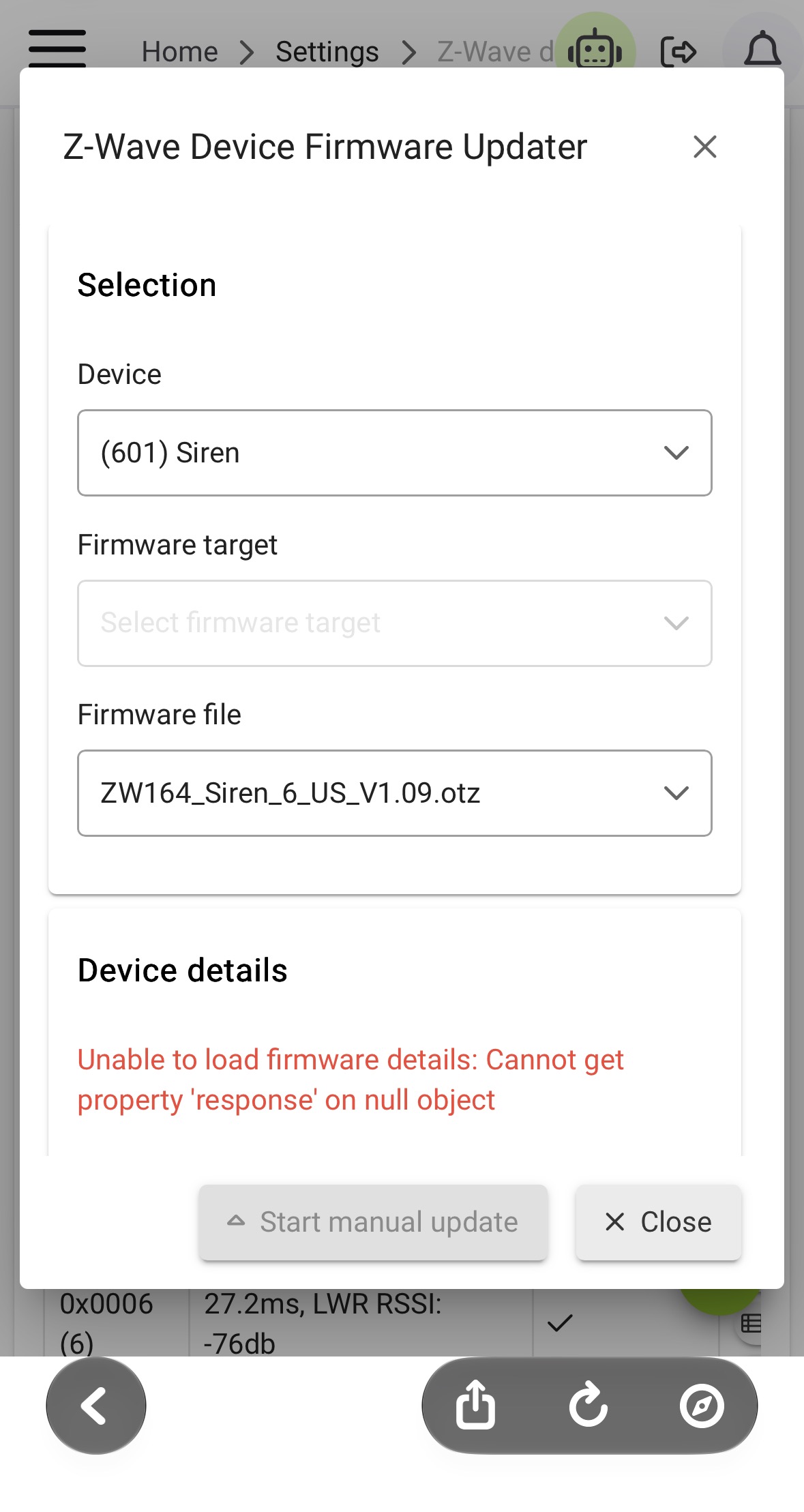Go to Home breadcrumb
This screenshot has height=1512, width=804.
[179, 52]
